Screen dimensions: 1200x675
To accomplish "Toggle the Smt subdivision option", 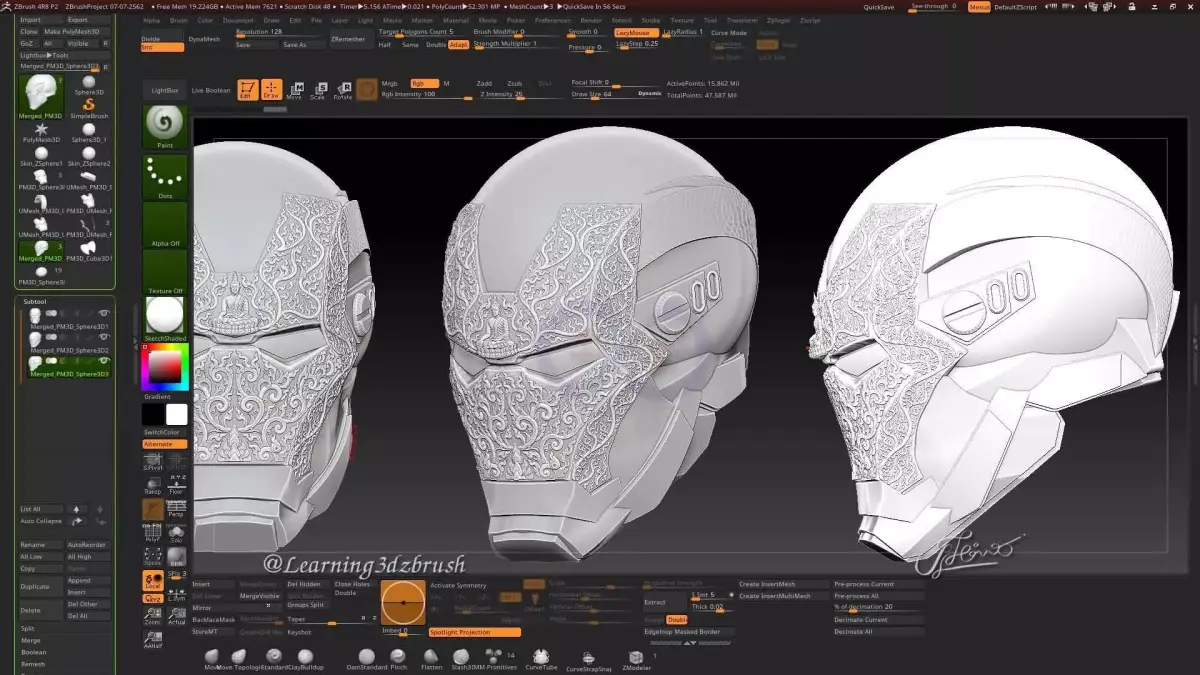I will tap(162, 47).
